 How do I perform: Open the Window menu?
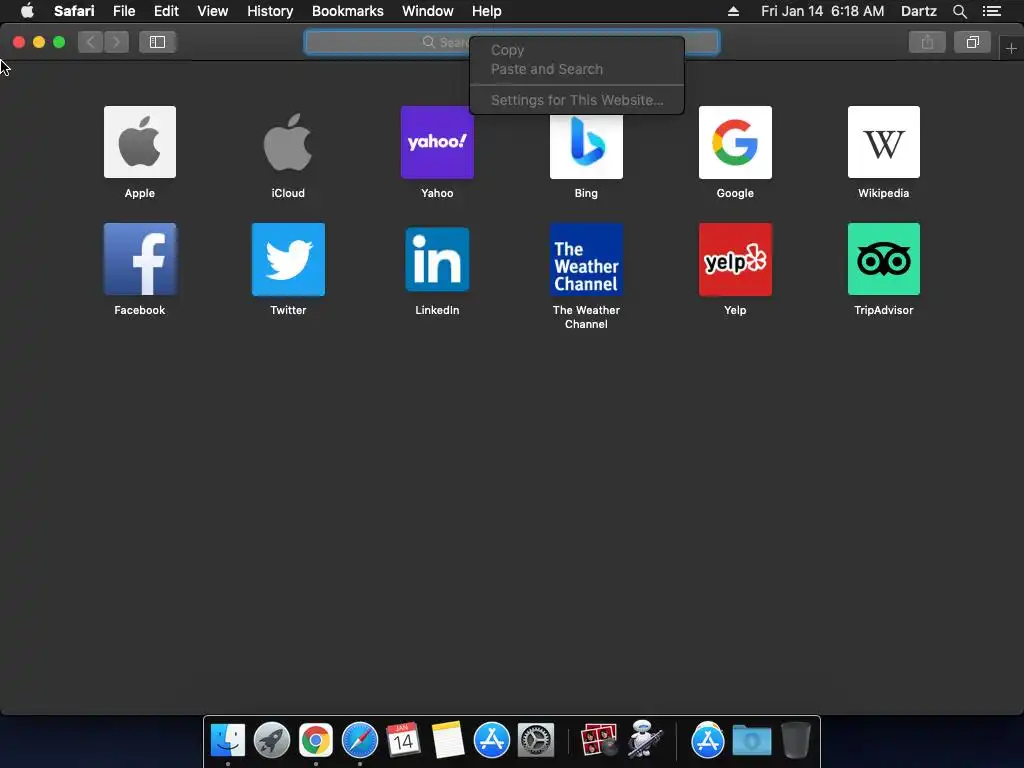click(x=428, y=11)
